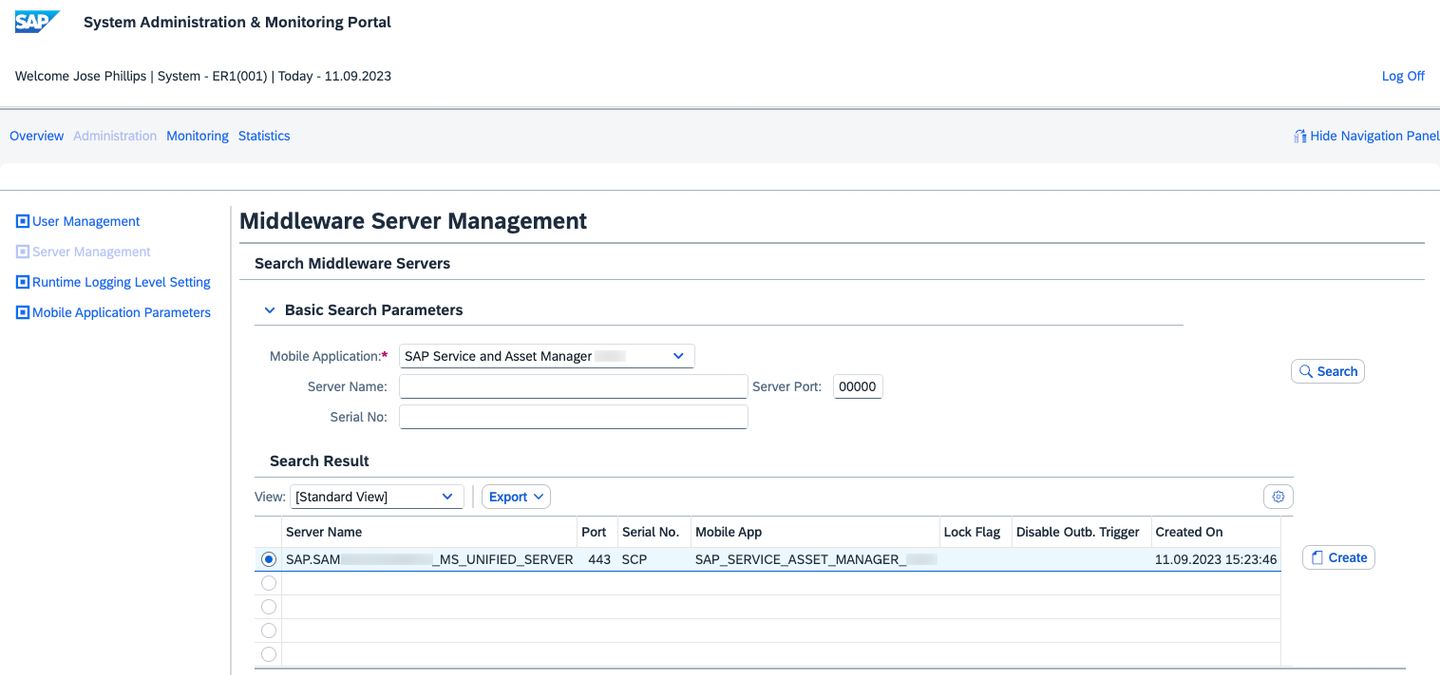
Task: Switch to the Statistics tab
Action: (x=264, y=136)
